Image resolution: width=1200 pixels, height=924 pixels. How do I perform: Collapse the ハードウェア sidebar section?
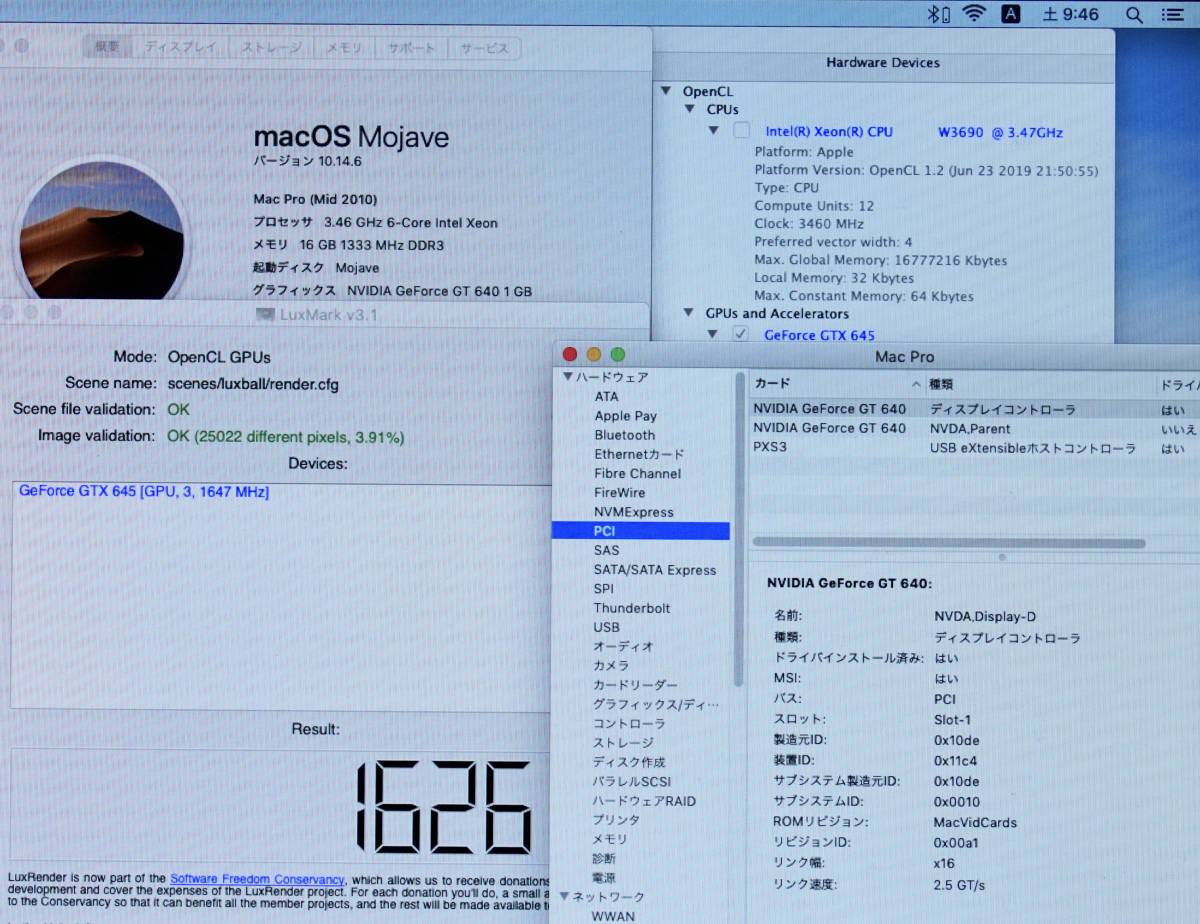pyautogui.click(x=567, y=377)
